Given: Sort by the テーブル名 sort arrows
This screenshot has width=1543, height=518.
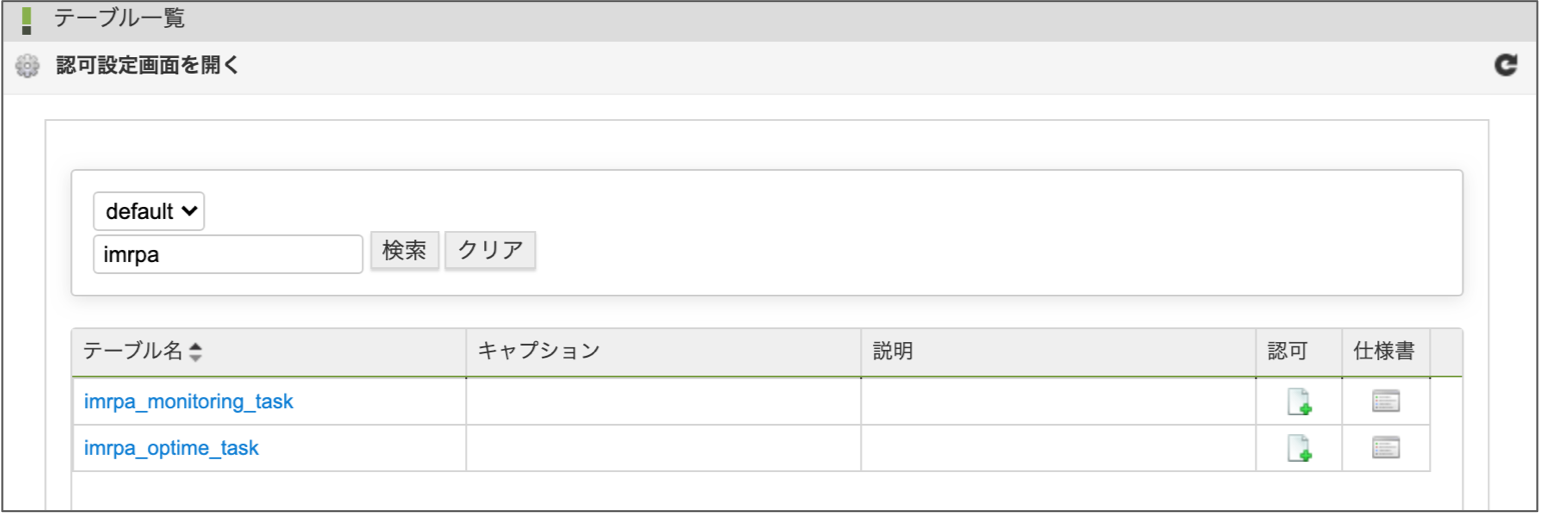Looking at the screenshot, I should 195,352.
